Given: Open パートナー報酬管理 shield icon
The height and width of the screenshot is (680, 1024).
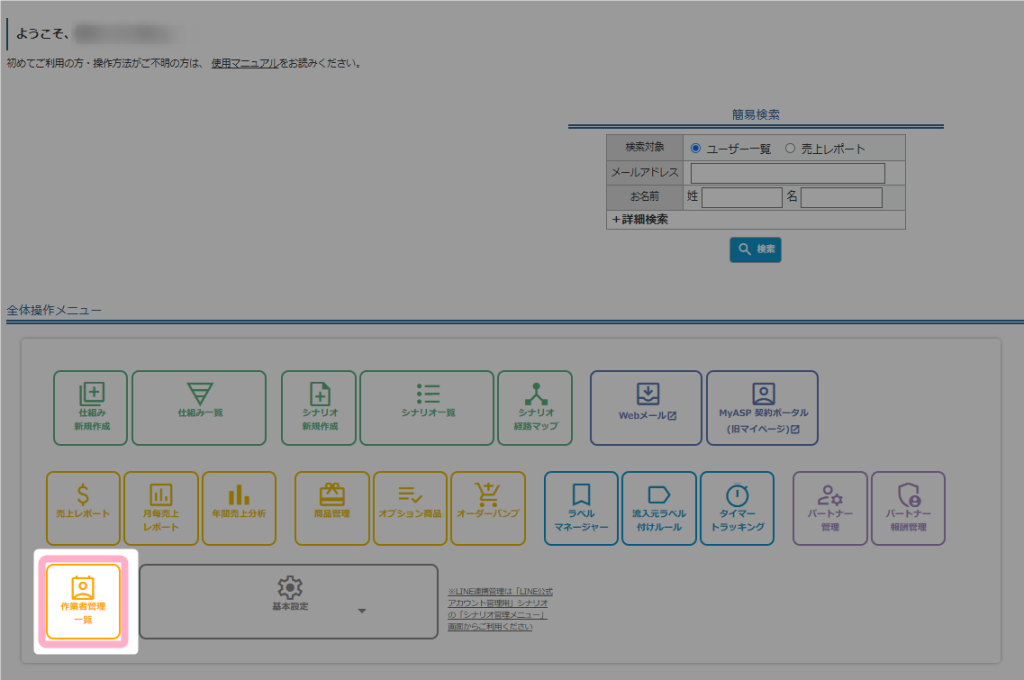Looking at the screenshot, I should (x=908, y=508).
